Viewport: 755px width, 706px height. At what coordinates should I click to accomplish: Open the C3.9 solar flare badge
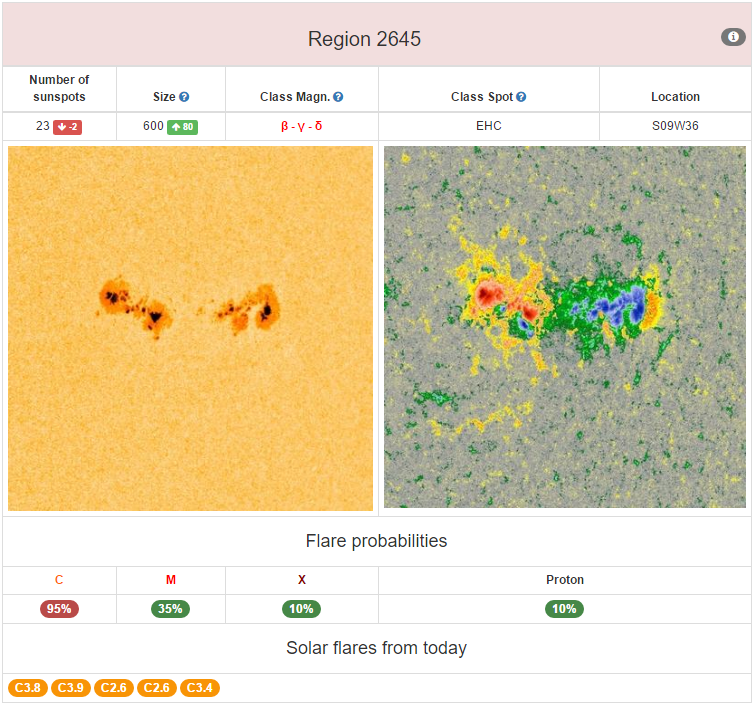tap(70, 688)
